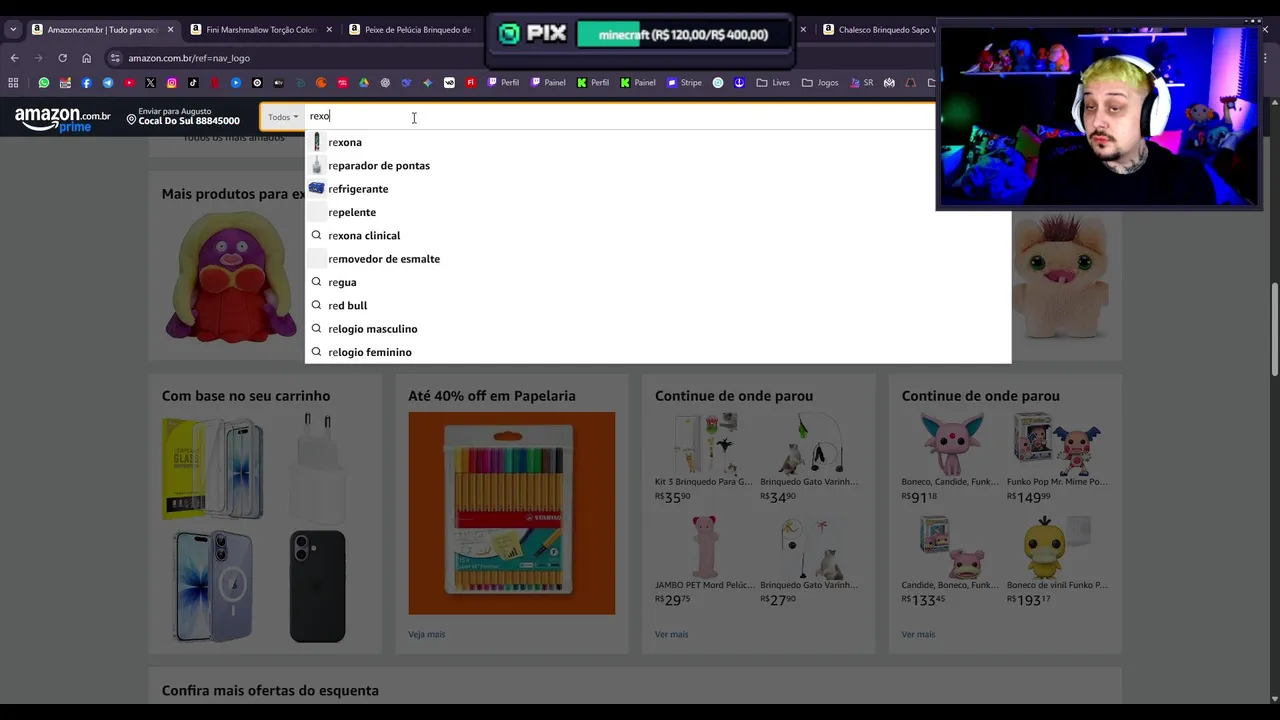Click the browser address bar URL
The image size is (1280, 720).
click(x=189, y=58)
